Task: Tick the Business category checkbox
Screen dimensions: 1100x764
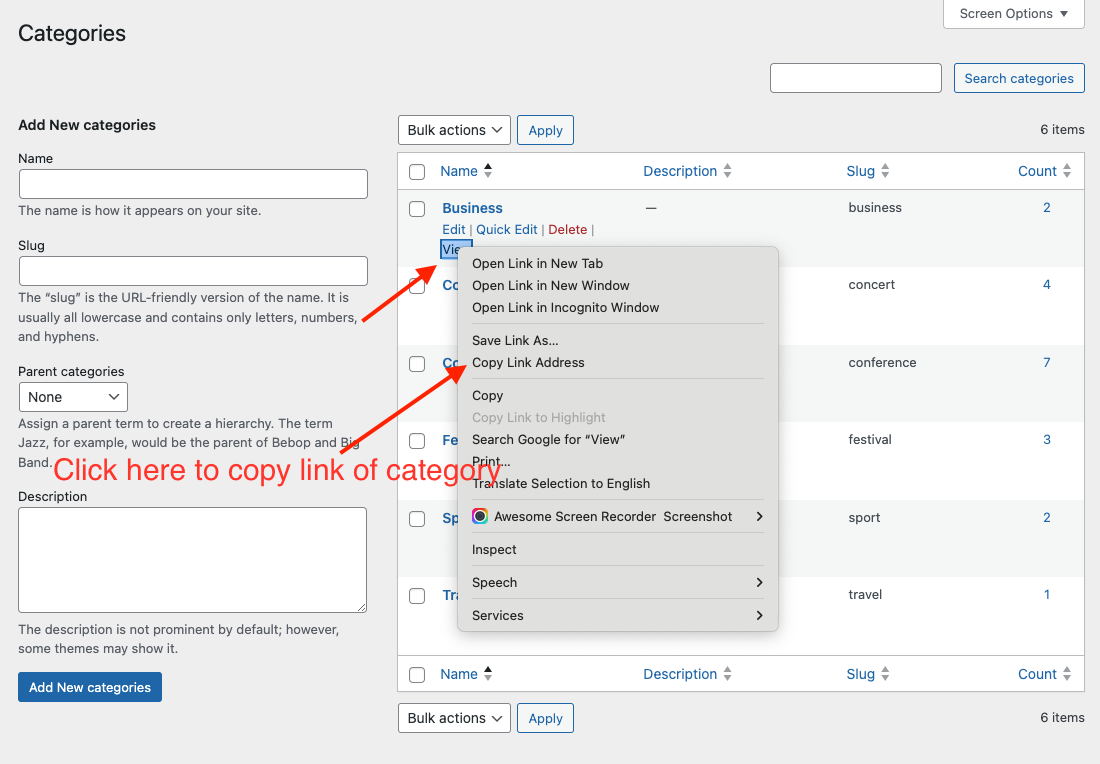Action: click(417, 209)
